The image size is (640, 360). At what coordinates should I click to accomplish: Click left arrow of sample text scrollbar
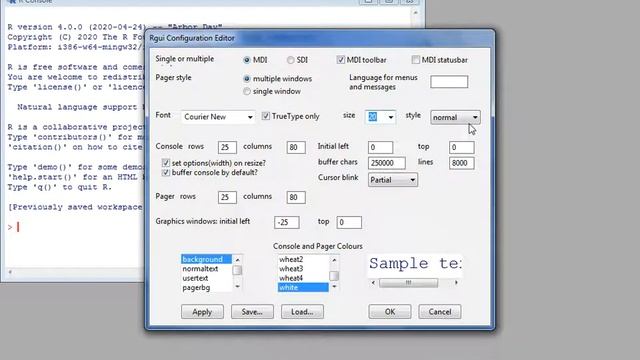373,282
